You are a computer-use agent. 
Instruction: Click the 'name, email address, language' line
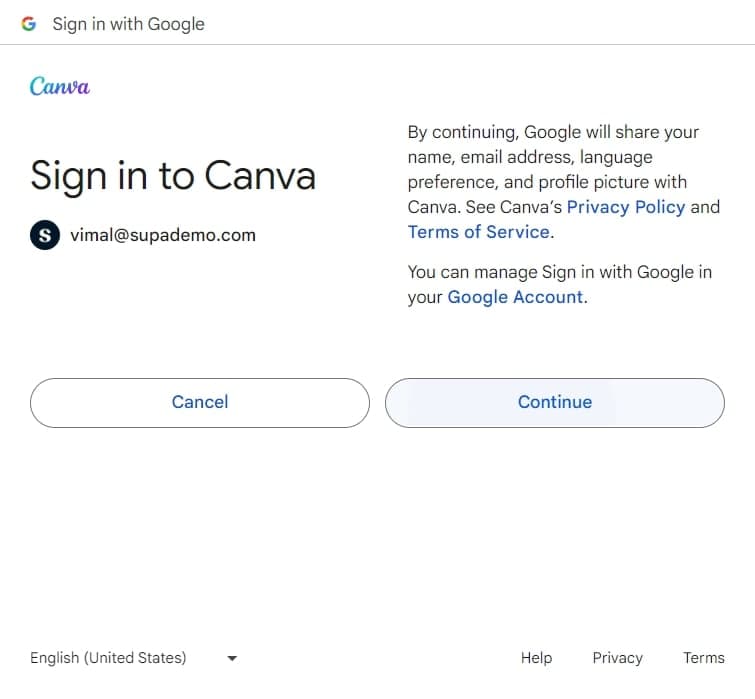click(x=530, y=157)
